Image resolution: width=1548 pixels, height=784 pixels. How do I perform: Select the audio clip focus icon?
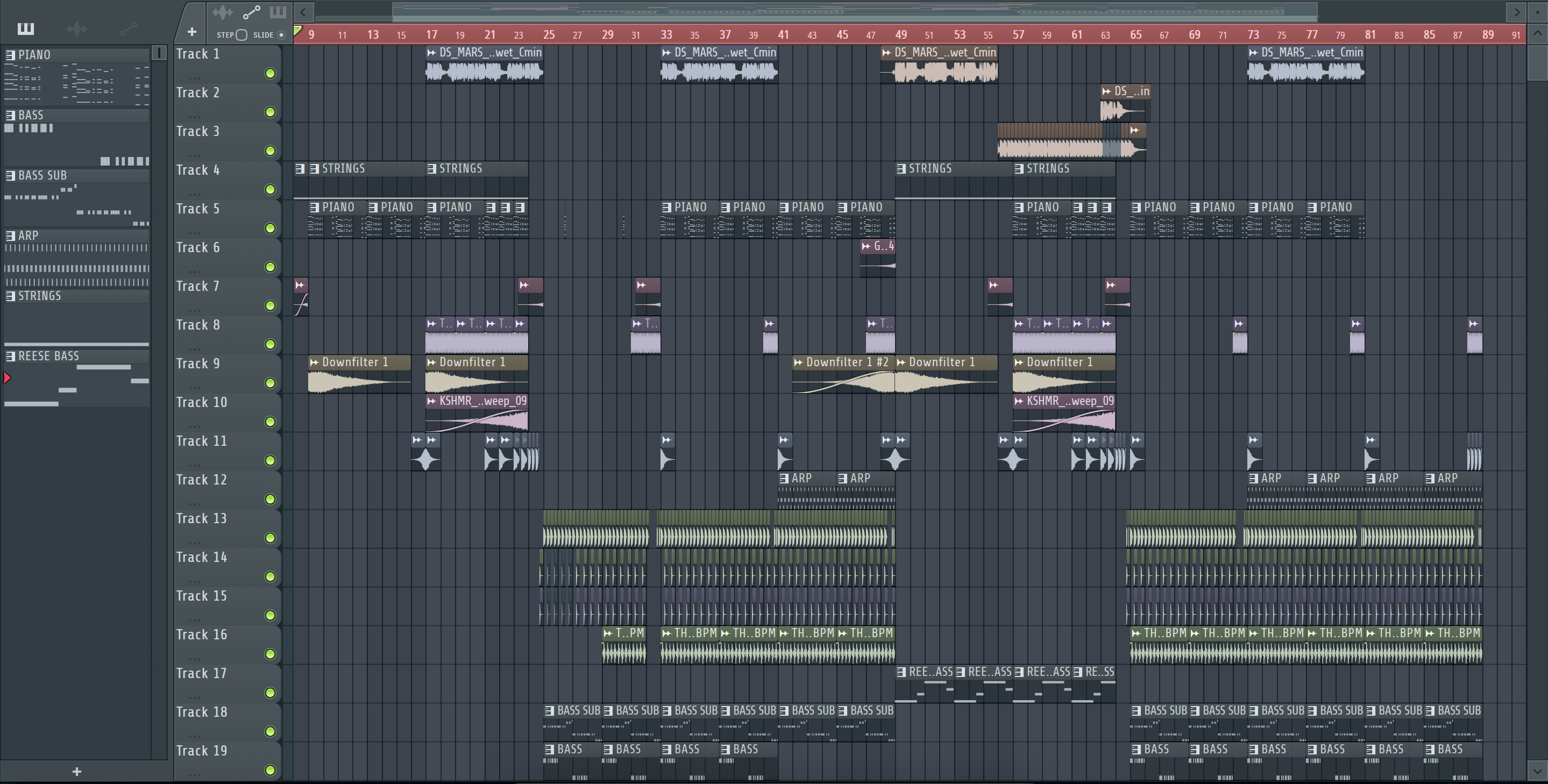coord(222,11)
